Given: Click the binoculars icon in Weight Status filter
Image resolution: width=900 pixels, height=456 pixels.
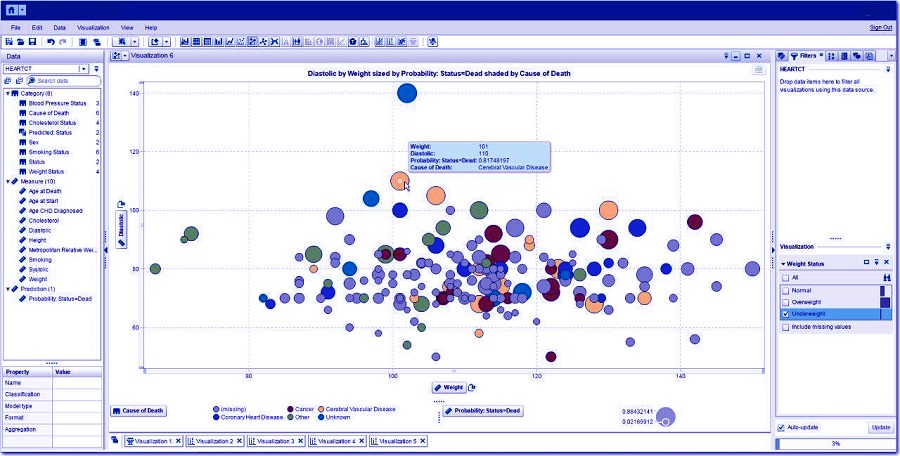Looking at the screenshot, I should click(887, 277).
